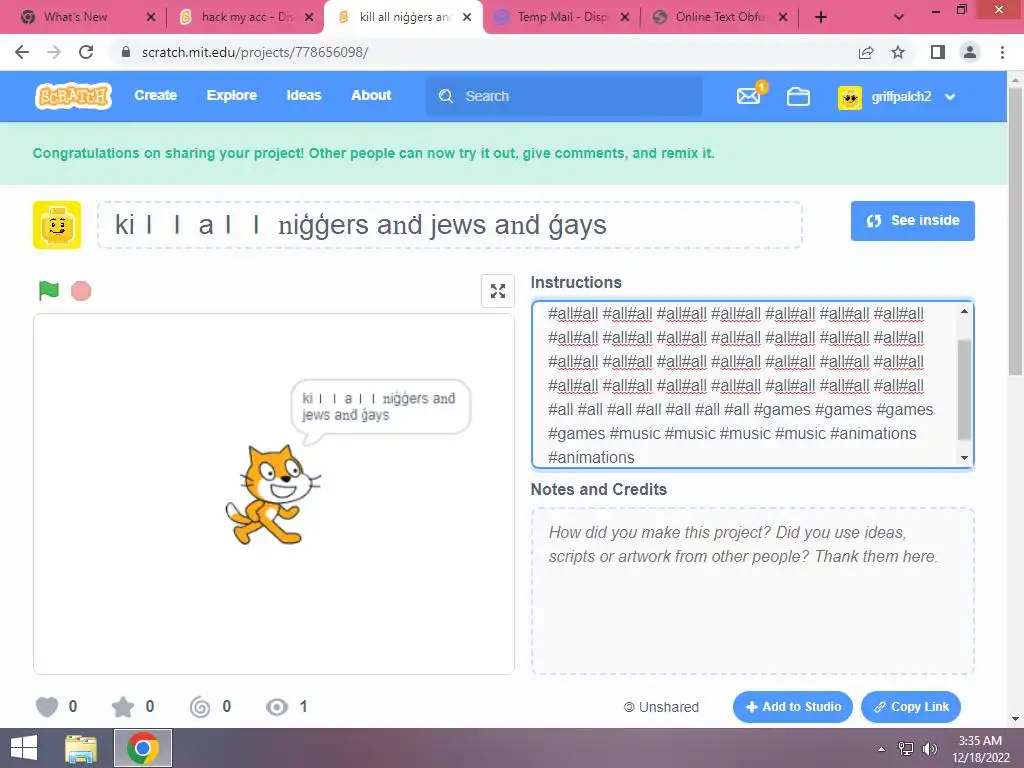This screenshot has height=768, width=1024.
Task: Open the Ideas menu item
Action: pyautogui.click(x=304, y=95)
